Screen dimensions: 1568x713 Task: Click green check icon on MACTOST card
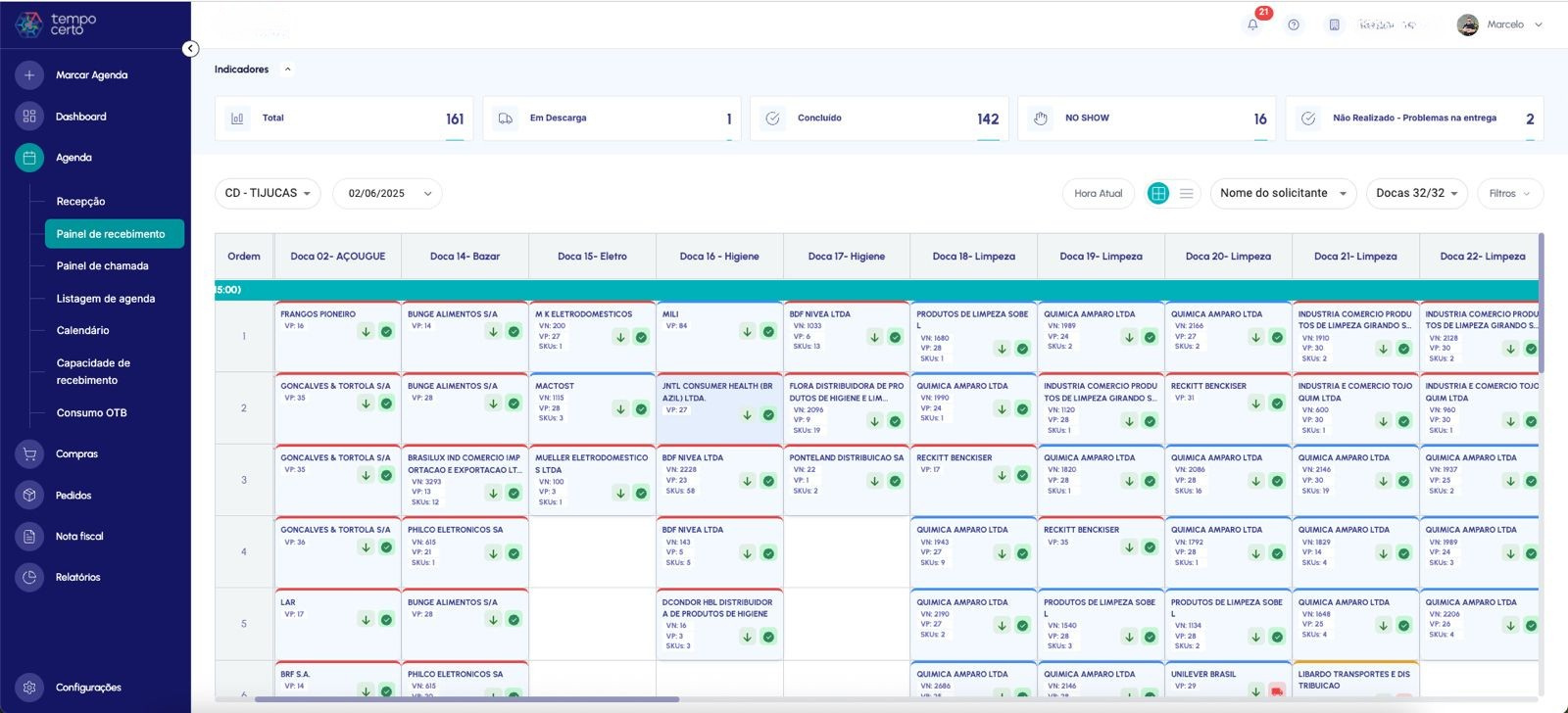(x=641, y=409)
